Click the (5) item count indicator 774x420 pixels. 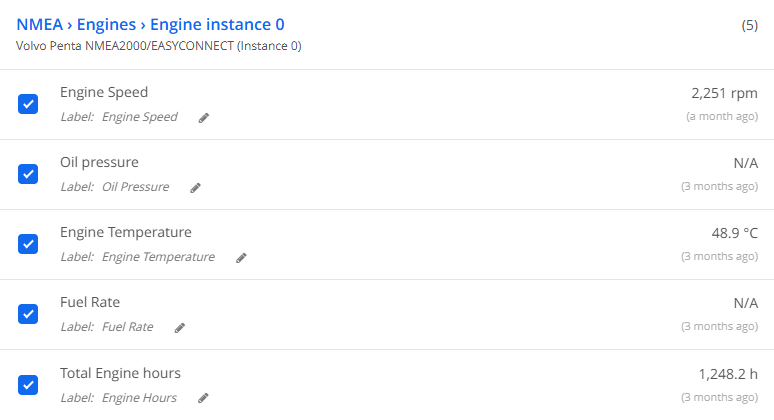click(749, 25)
